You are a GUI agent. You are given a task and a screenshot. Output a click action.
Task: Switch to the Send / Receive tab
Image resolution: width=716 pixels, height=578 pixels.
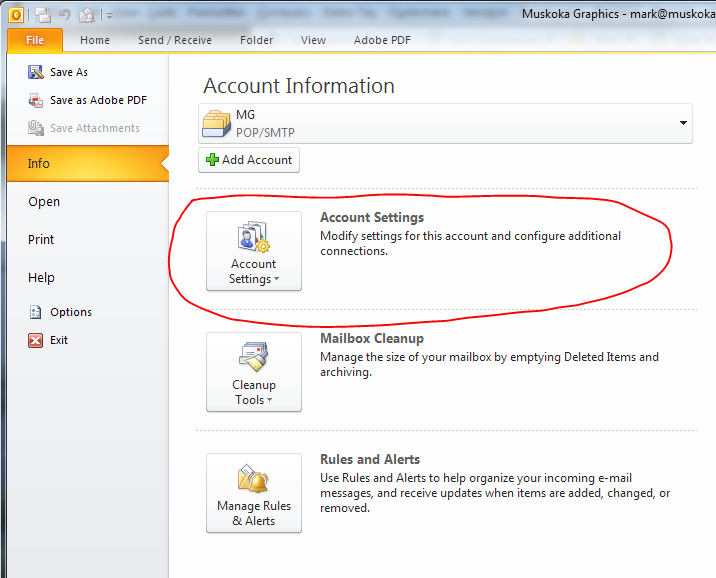tap(175, 40)
